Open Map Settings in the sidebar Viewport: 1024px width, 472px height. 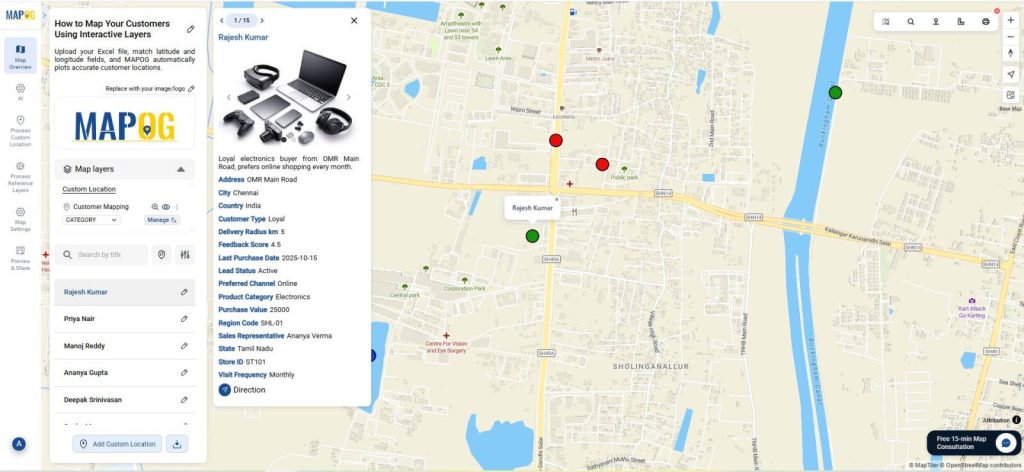20,219
